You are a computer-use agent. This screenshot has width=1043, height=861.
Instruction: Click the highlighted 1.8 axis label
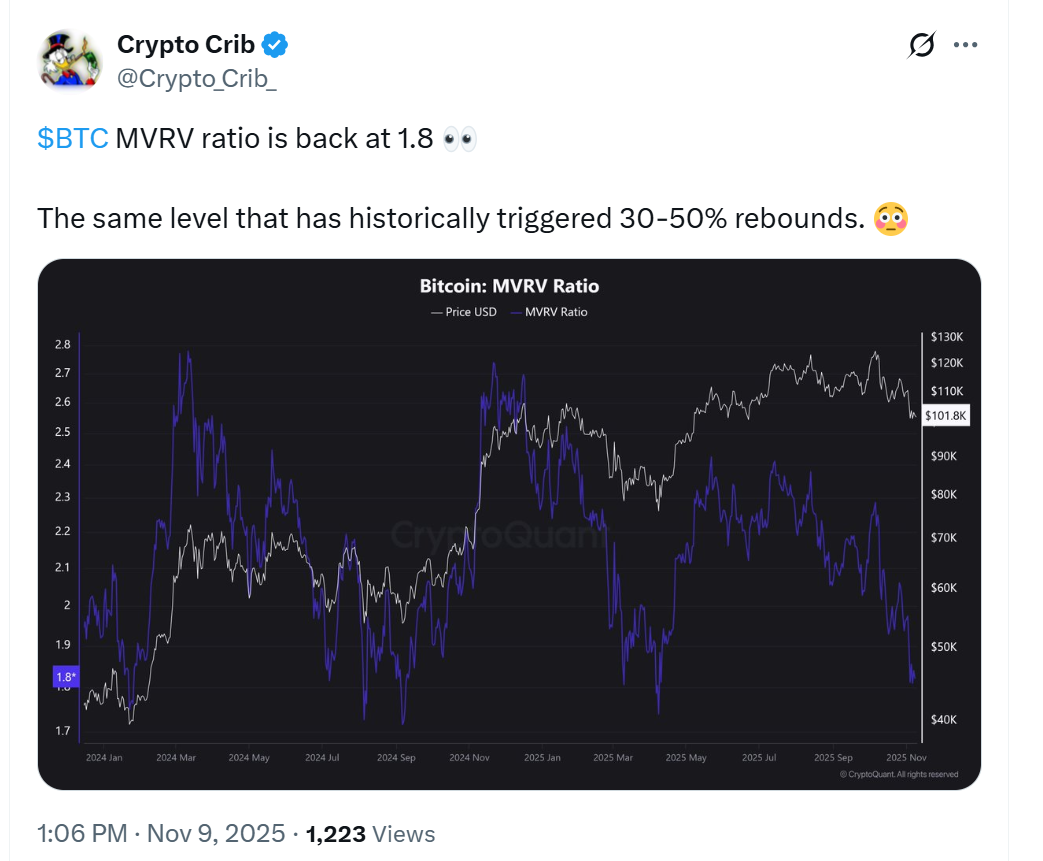click(66, 677)
